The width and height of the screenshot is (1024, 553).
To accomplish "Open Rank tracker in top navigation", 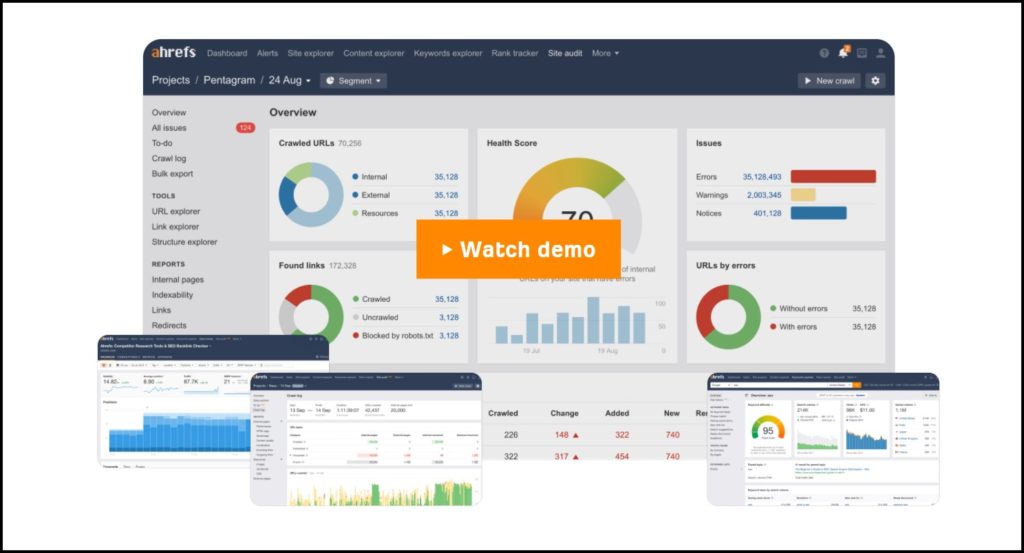I will (515, 53).
